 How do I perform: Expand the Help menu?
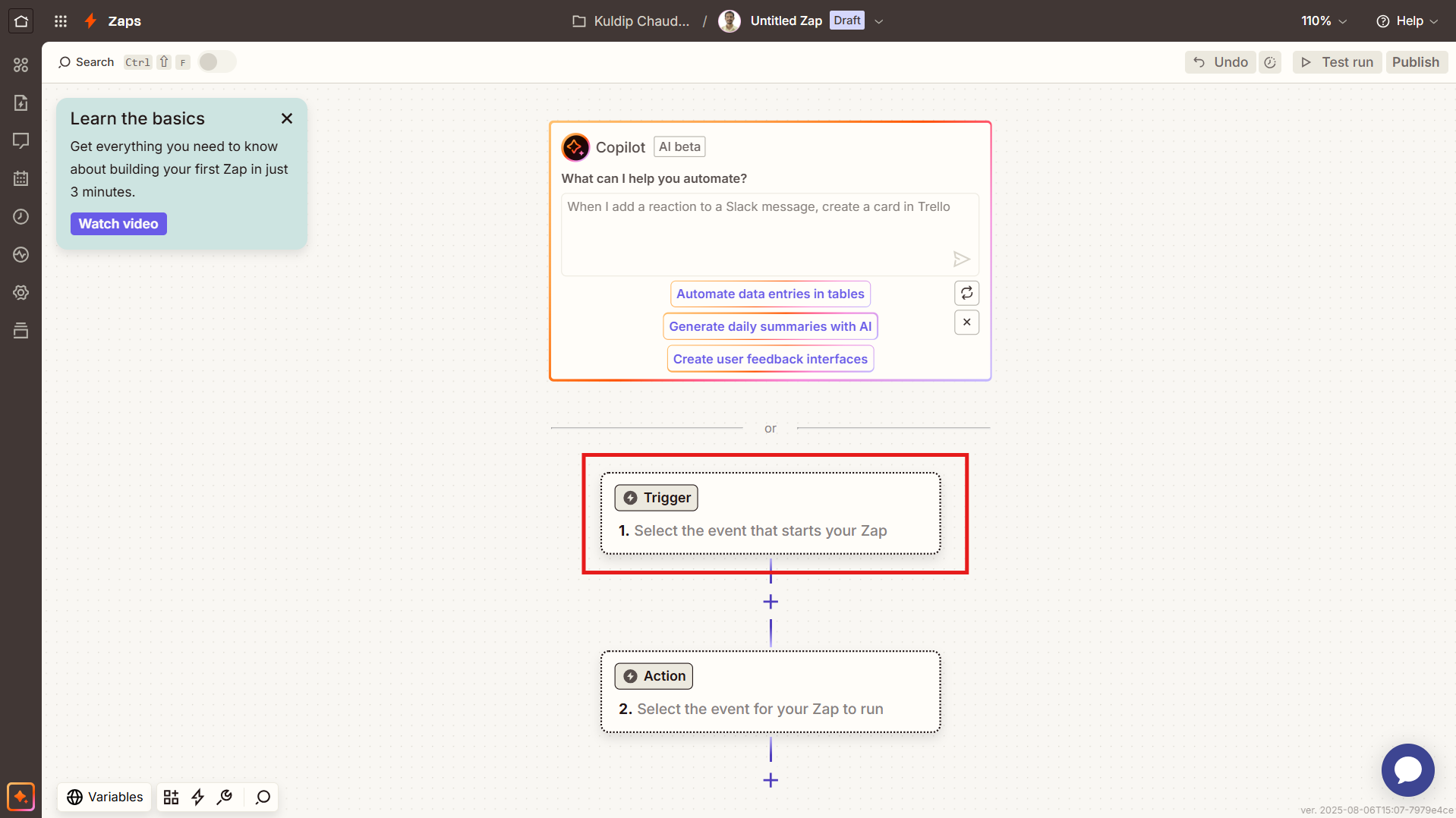click(x=1407, y=20)
